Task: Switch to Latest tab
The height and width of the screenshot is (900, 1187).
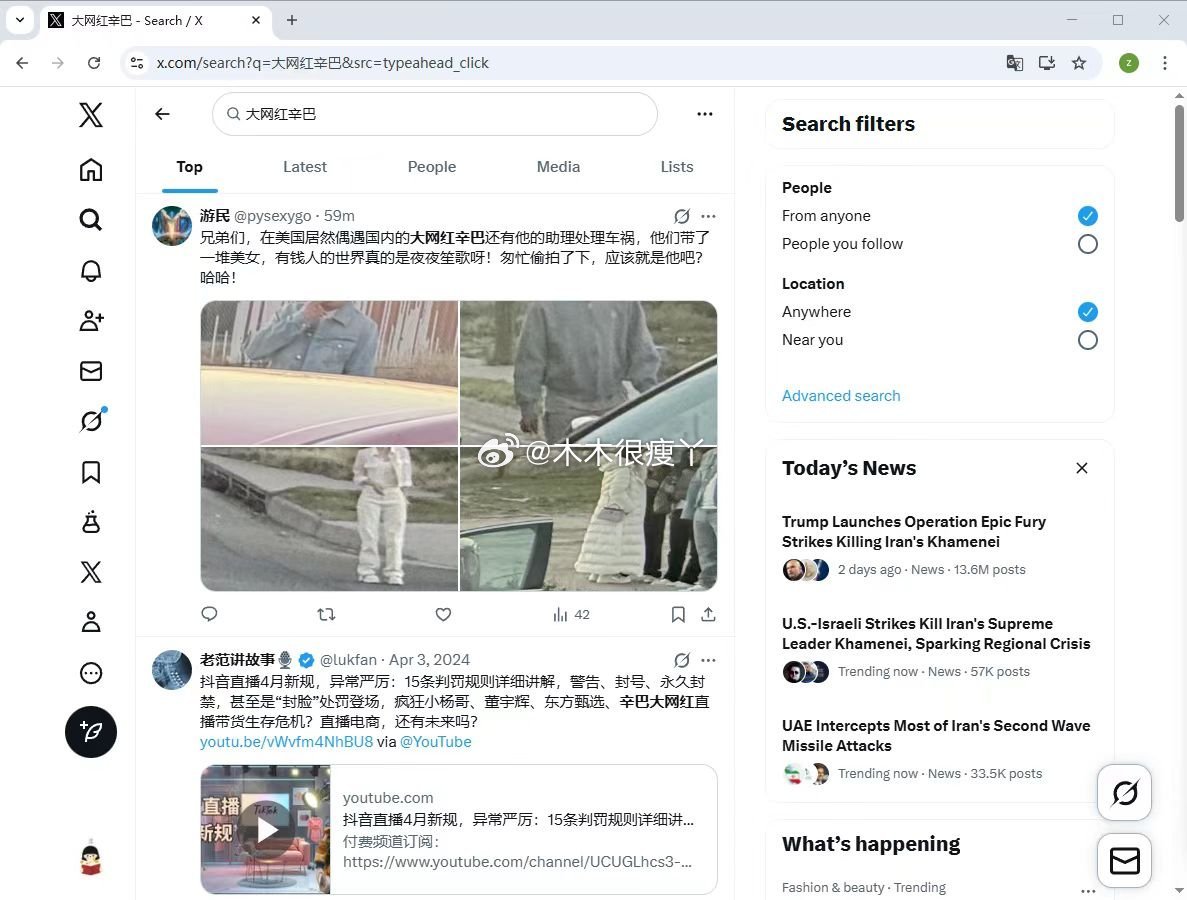Action: pyautogui.click(x=305, y=167)
